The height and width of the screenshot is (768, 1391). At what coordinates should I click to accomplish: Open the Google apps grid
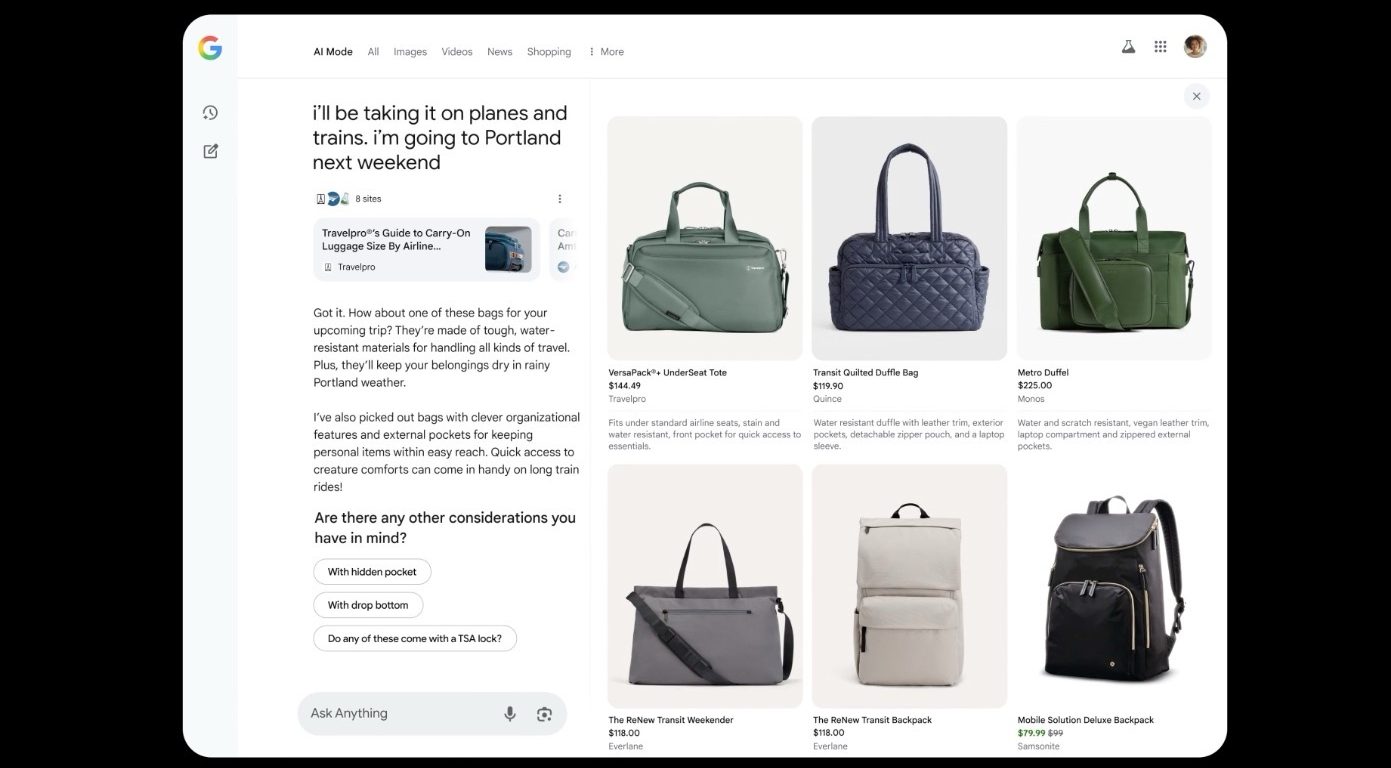[1160, 47]
